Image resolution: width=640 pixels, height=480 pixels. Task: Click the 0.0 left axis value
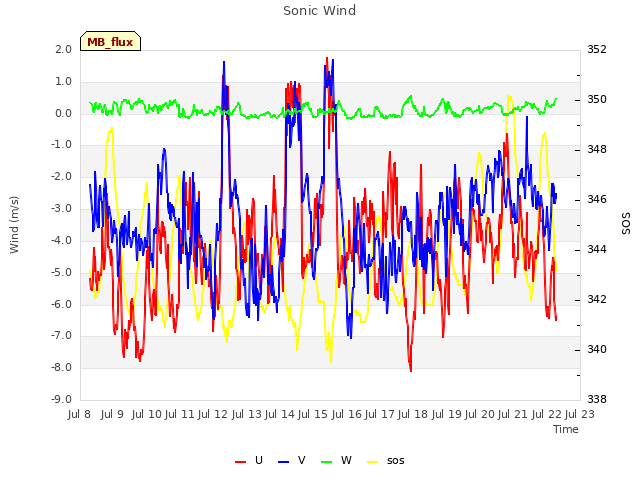[x=63, y=113]
